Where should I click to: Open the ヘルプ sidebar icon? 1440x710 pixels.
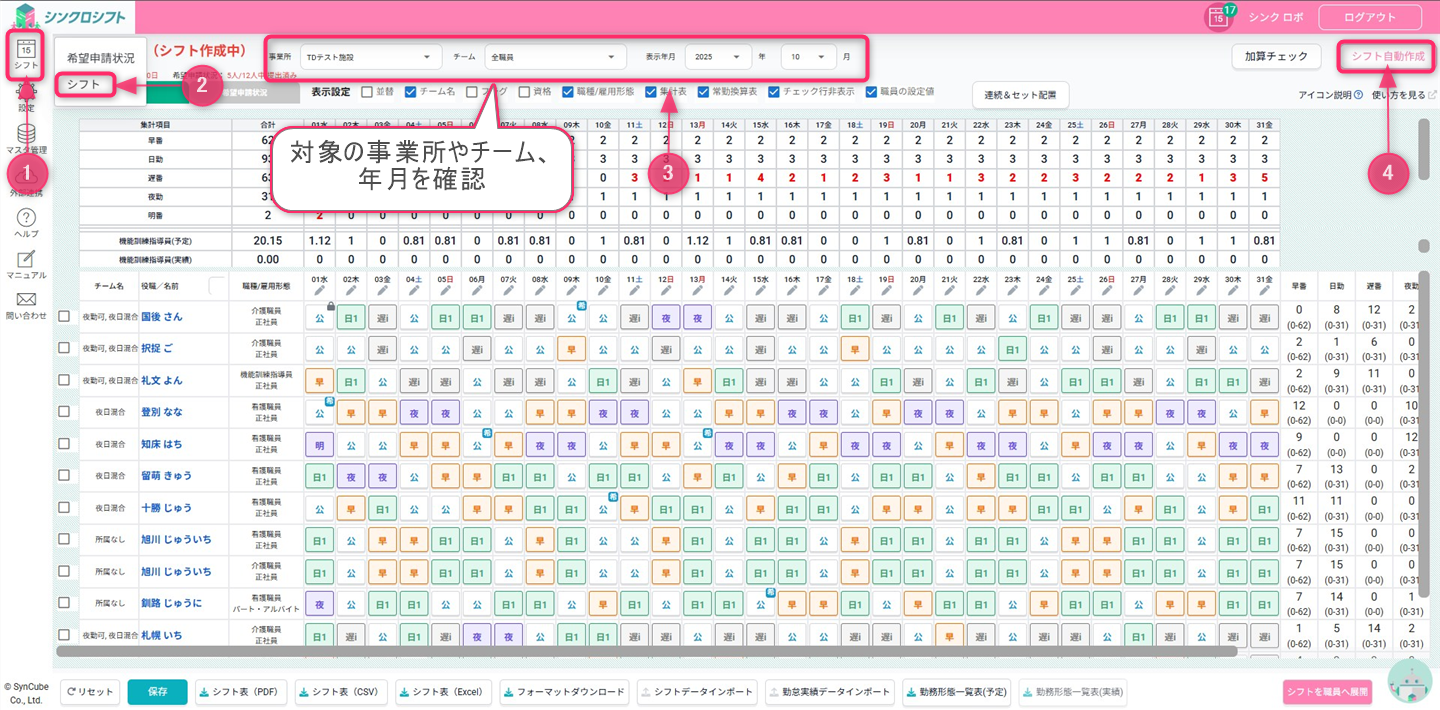27,218
